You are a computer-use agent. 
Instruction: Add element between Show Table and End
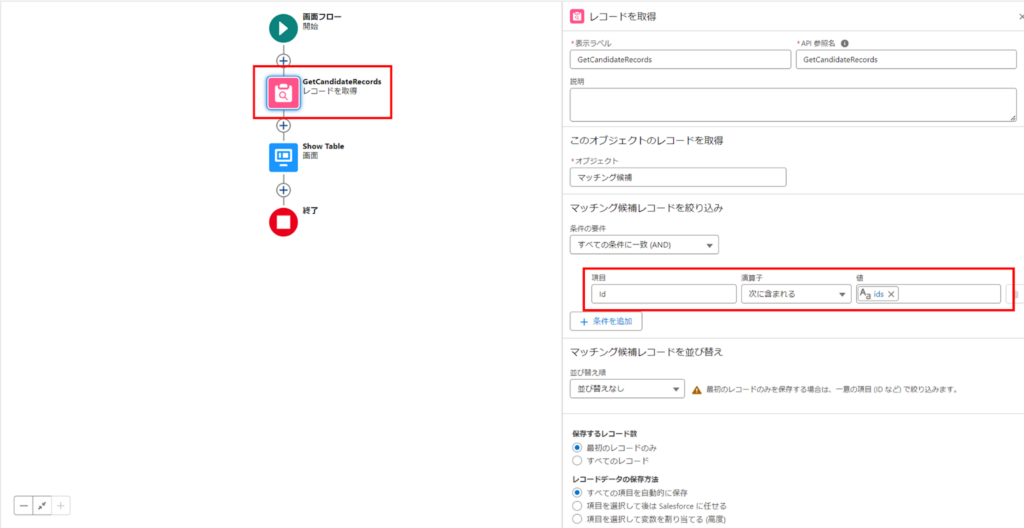[x=283, y=190]
